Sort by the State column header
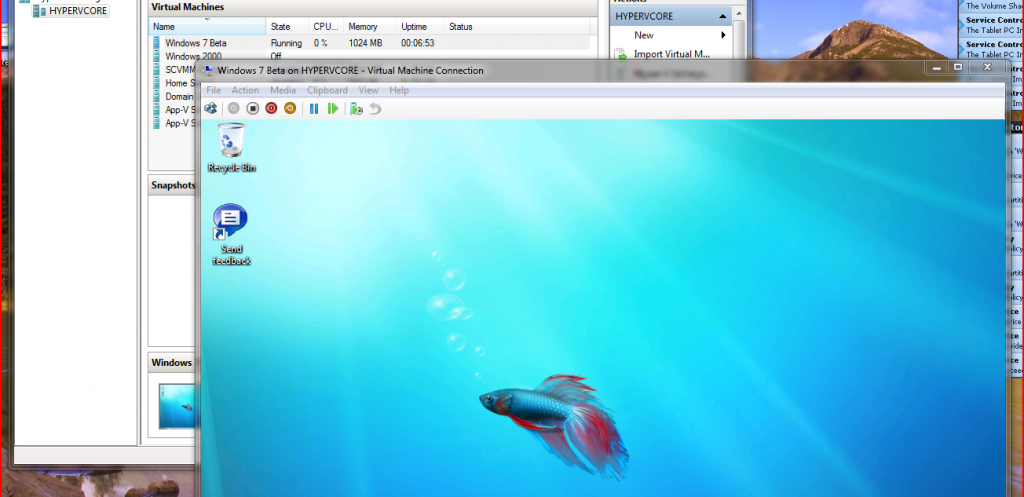 (x=287, y=27)
